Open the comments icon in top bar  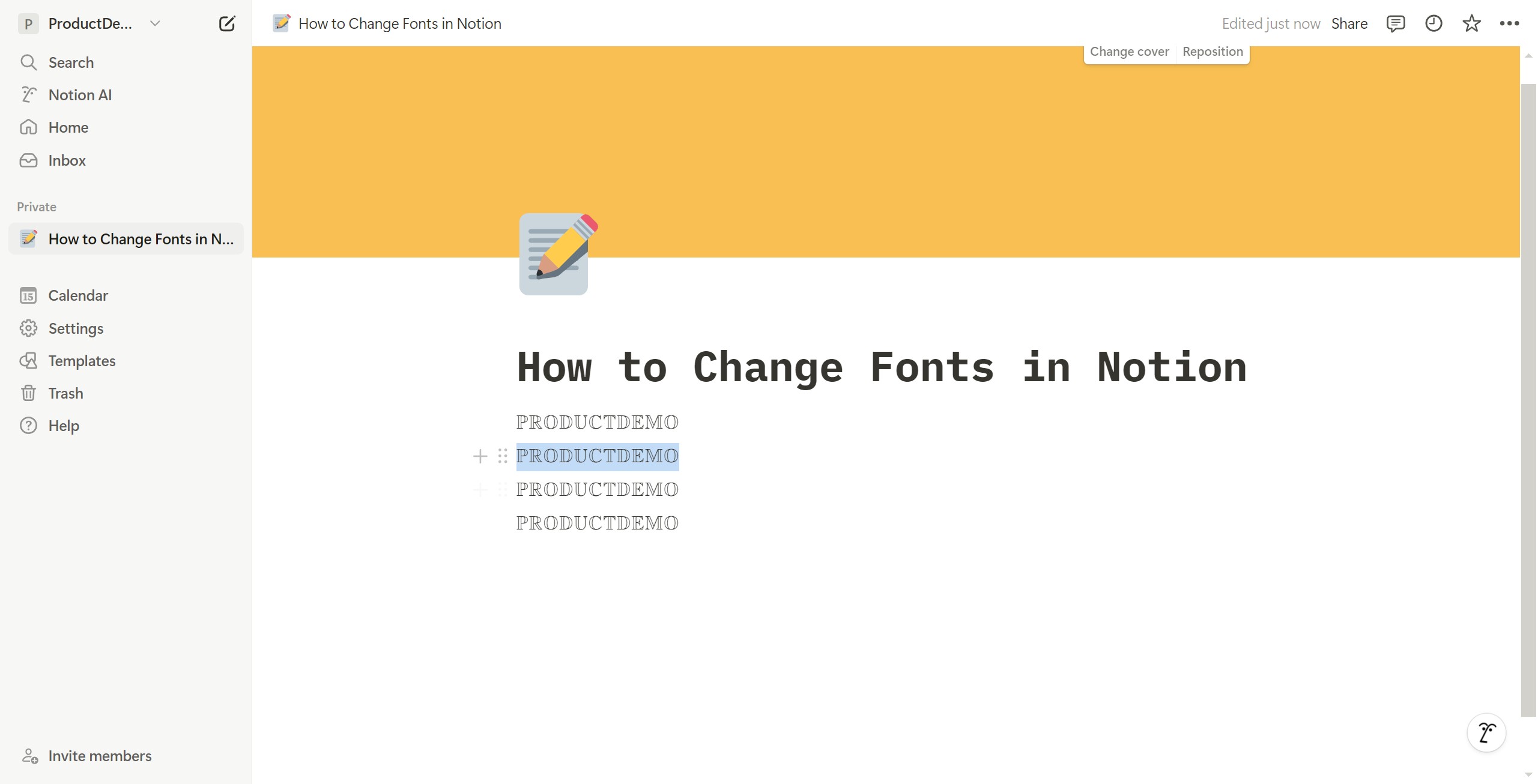click(x=1395, y=23)
